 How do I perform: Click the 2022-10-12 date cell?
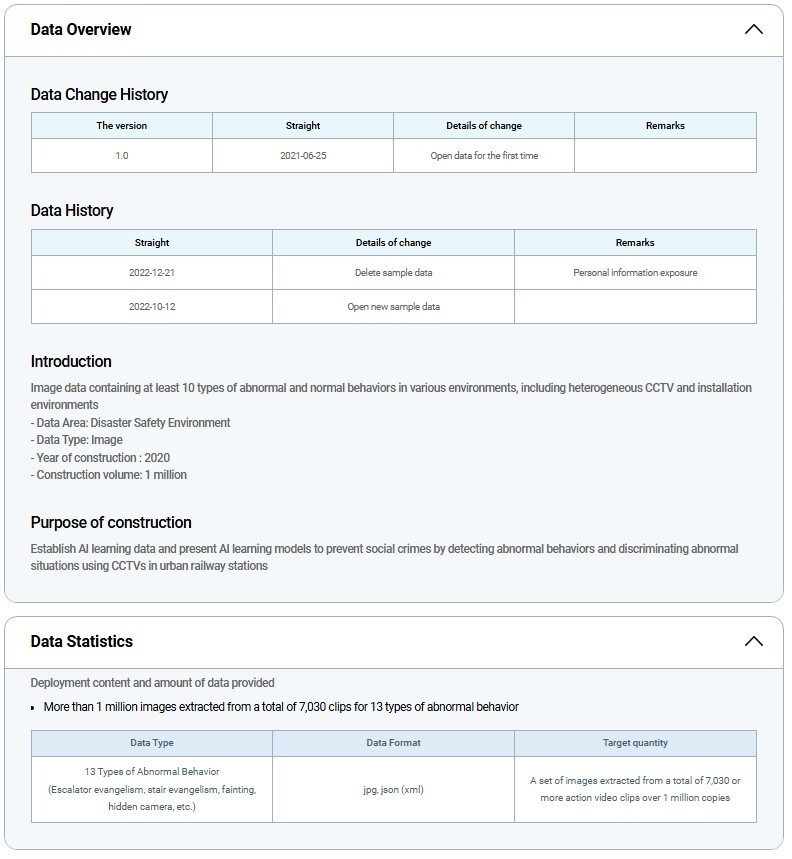click(x=152, y=307)
